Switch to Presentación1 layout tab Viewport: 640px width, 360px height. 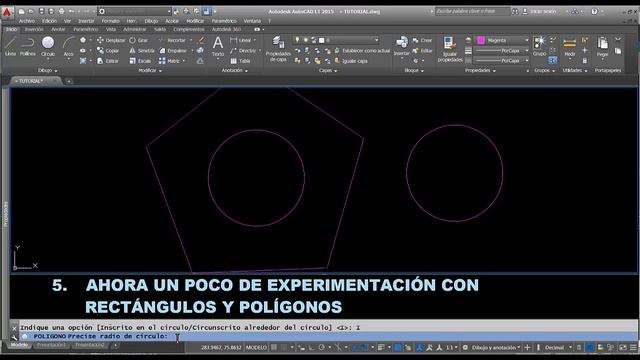coord(51,345)
